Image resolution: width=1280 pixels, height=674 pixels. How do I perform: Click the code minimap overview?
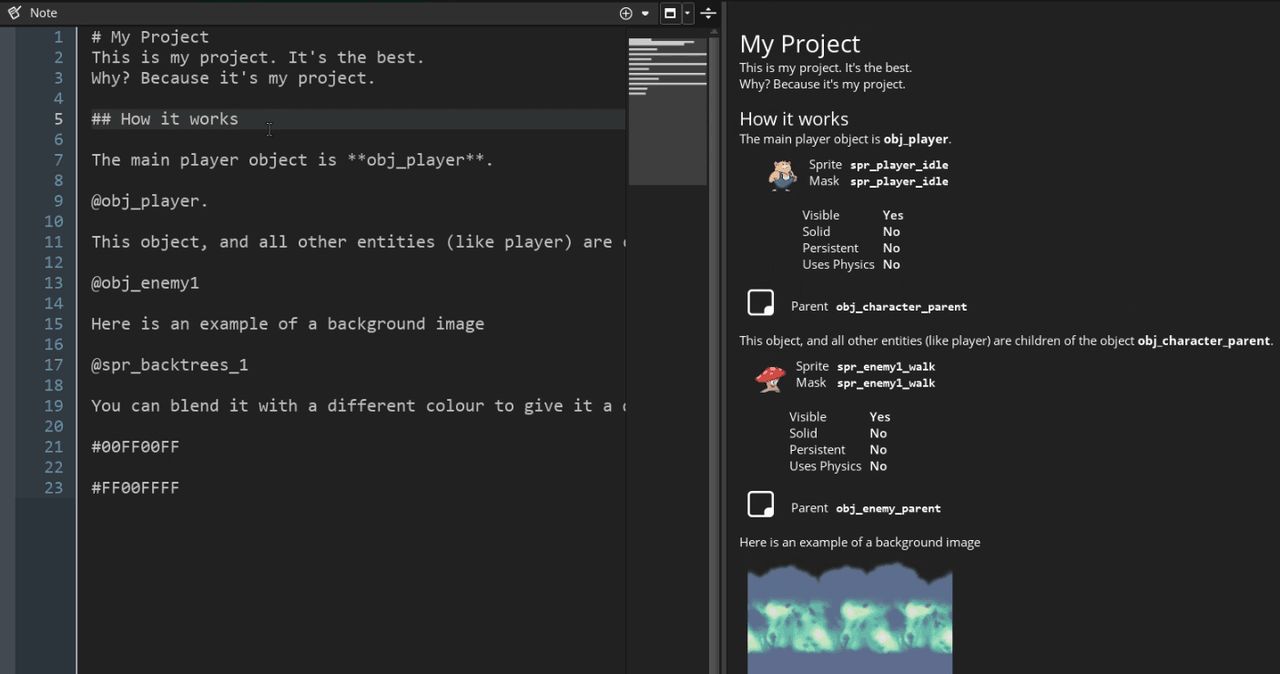click(667, 110)
